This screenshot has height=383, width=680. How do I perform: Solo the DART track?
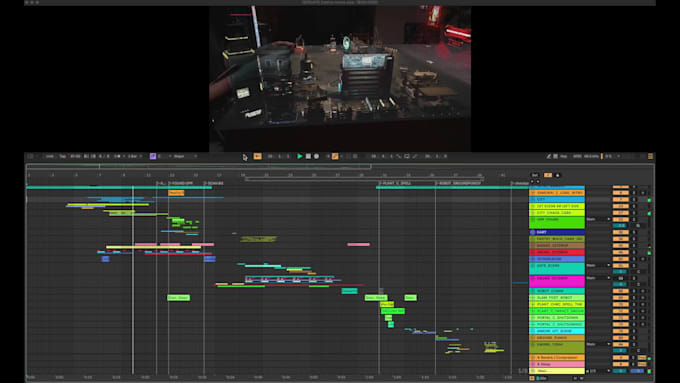point(634,232)
